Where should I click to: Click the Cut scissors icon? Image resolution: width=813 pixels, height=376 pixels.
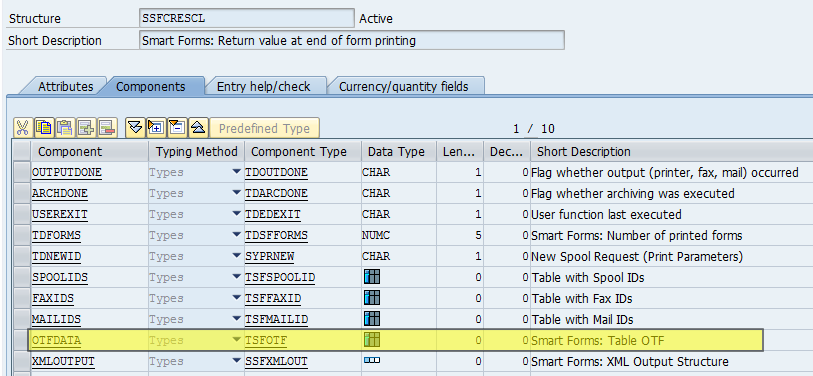coord(22,128)
